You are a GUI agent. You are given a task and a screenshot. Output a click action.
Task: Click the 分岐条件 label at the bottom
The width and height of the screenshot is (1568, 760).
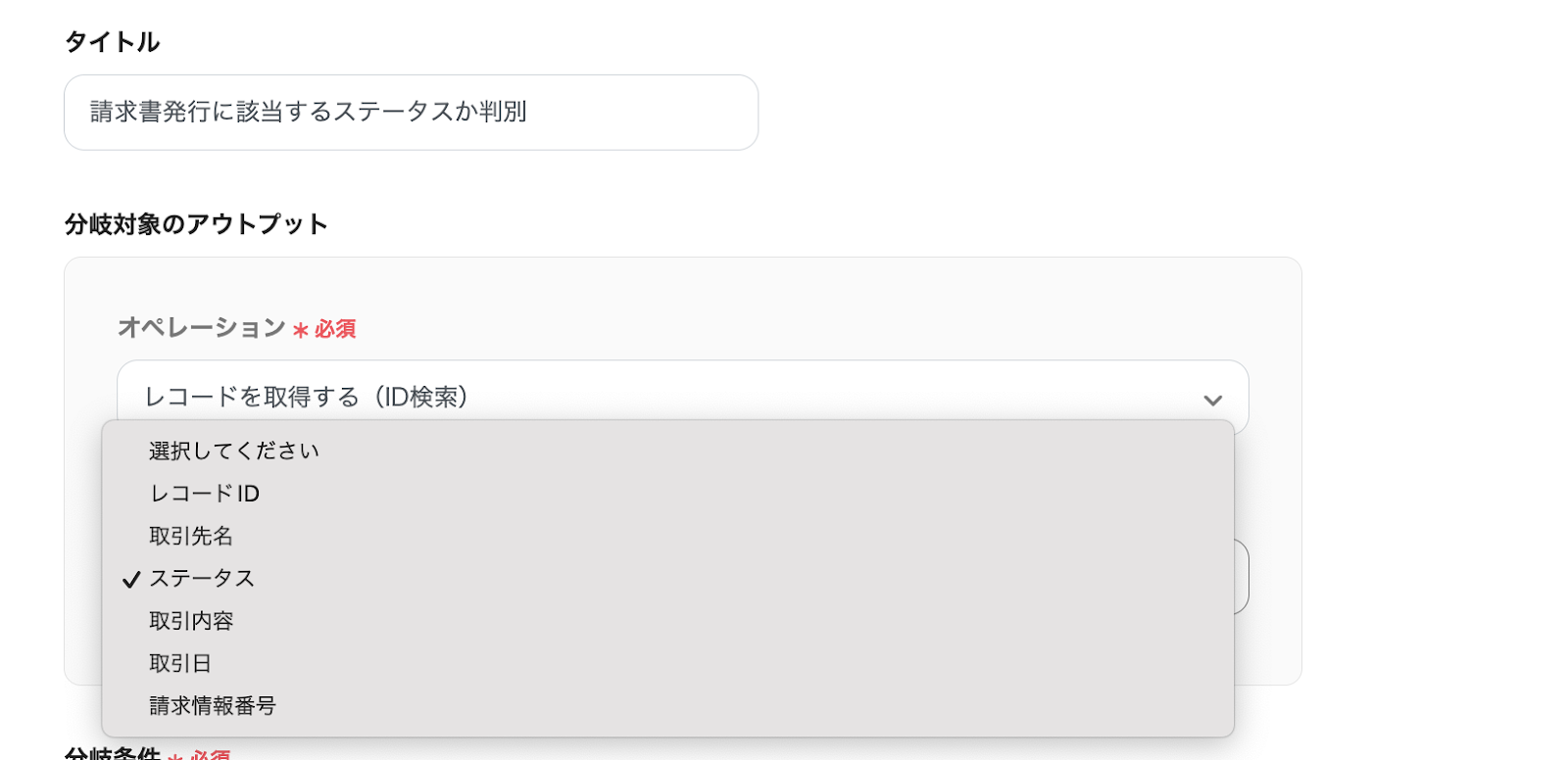pos(112,753)
